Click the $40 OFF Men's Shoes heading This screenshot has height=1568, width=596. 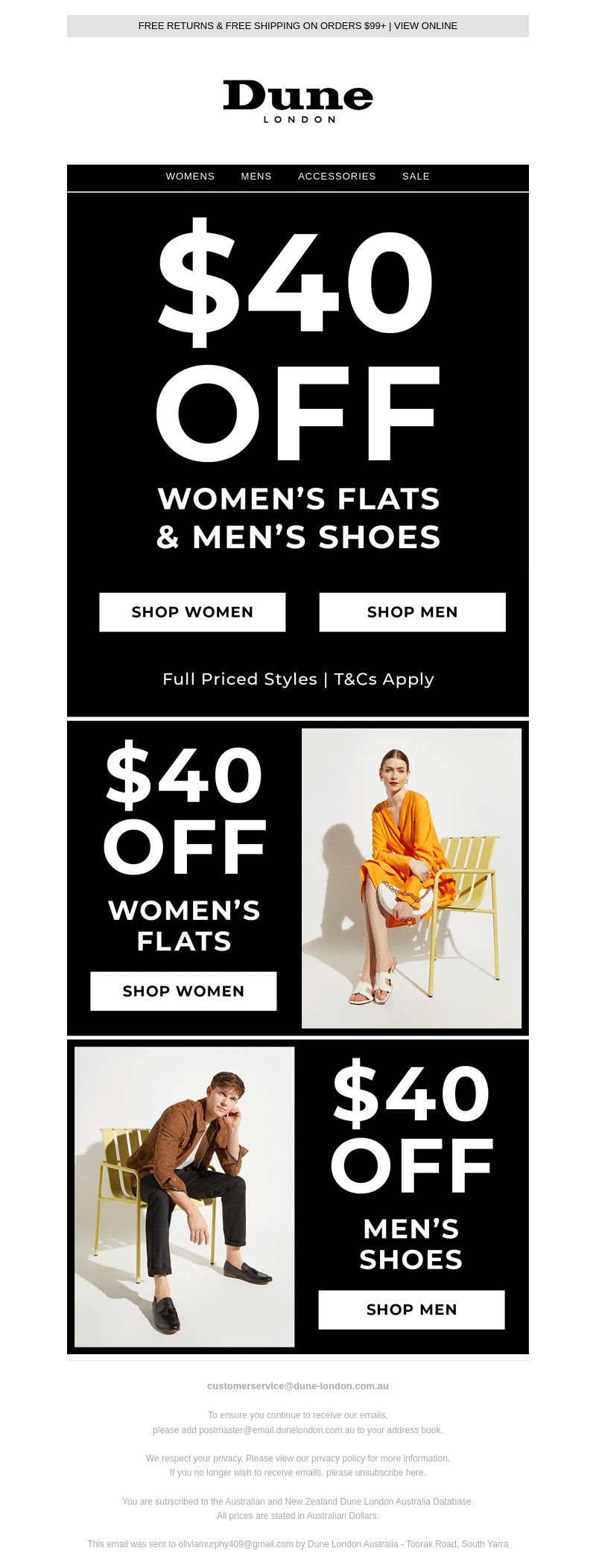(x=411, y=1165)
